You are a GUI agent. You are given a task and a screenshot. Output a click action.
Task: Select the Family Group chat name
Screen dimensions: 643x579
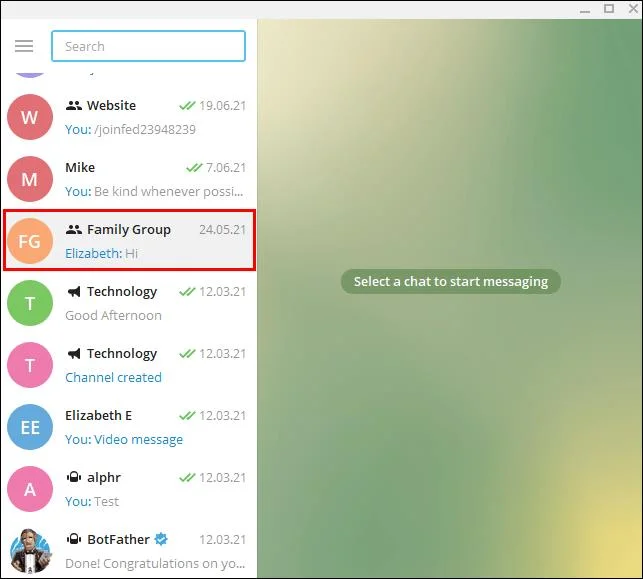(x=129, y=230)
